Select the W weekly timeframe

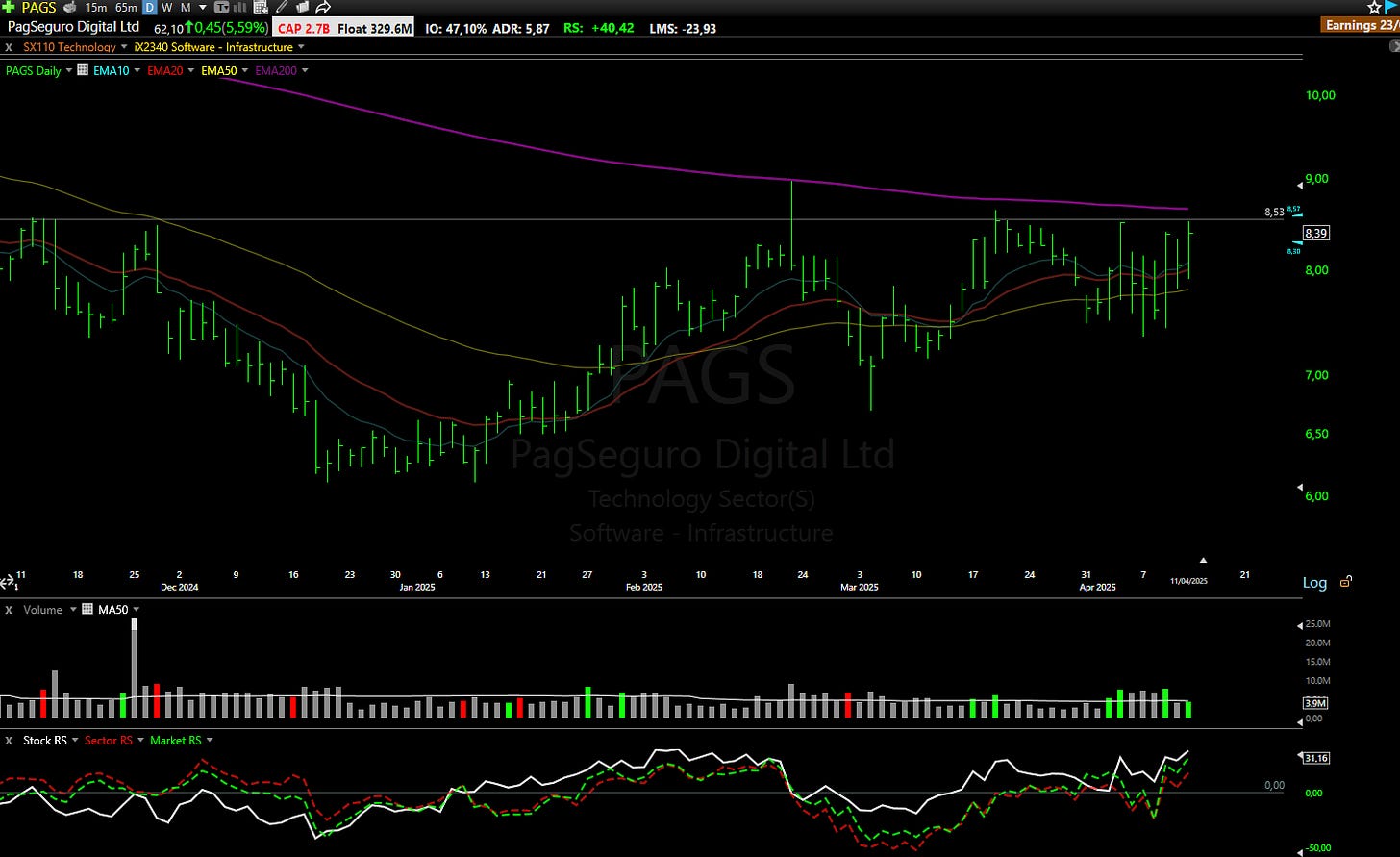point(168,8)
